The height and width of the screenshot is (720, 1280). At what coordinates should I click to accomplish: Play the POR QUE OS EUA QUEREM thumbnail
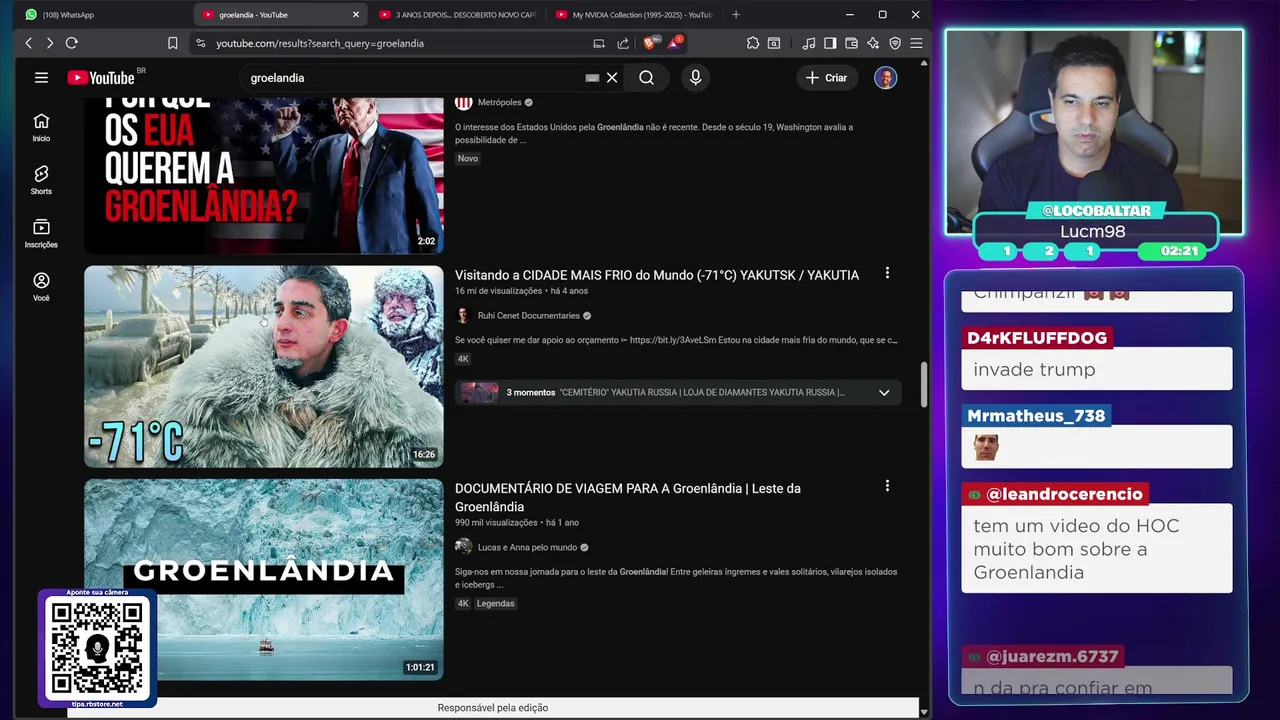pyautogui.click(x=264, y=175)
